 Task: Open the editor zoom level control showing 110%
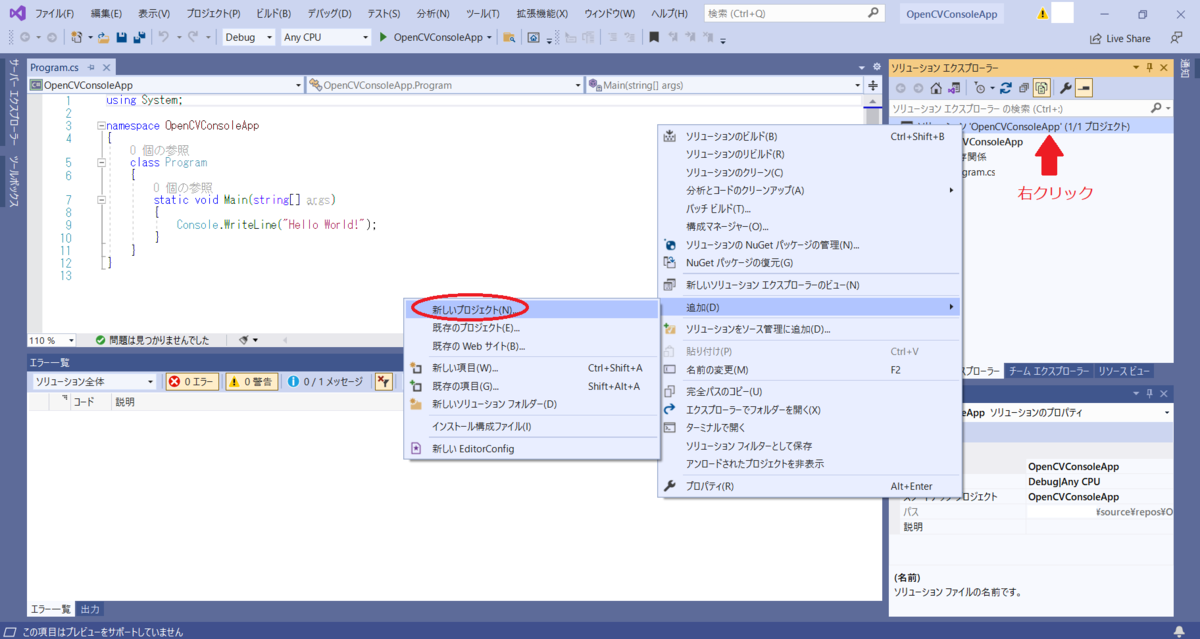coord(52,340)
